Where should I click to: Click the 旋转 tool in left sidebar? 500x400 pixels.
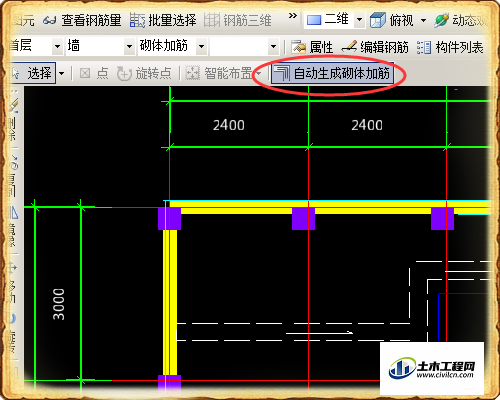12,333
